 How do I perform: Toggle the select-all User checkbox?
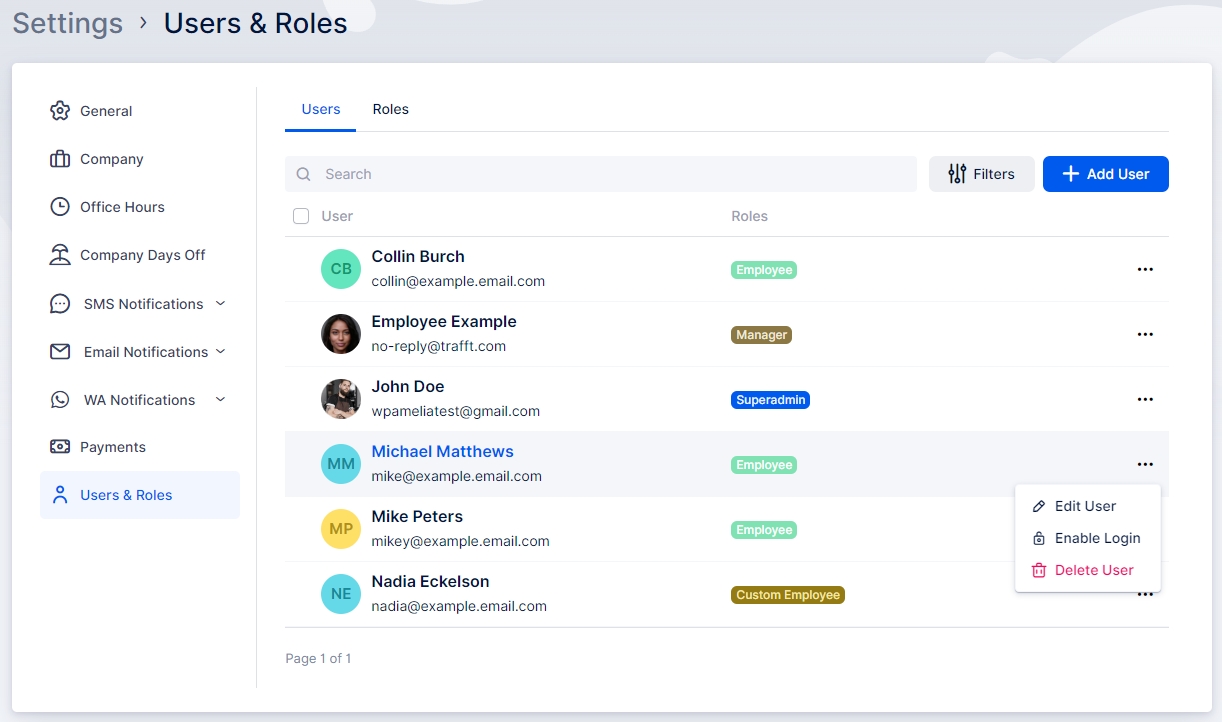click(x=301, y=216)
